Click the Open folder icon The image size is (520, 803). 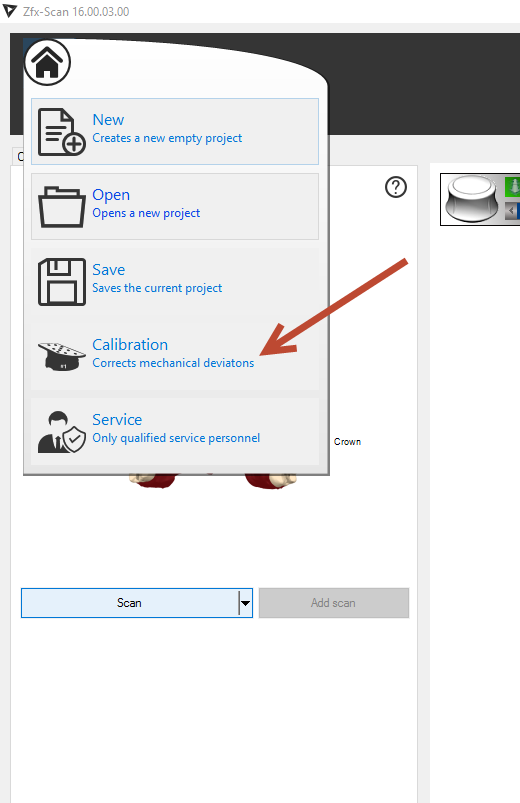(61, 207)
